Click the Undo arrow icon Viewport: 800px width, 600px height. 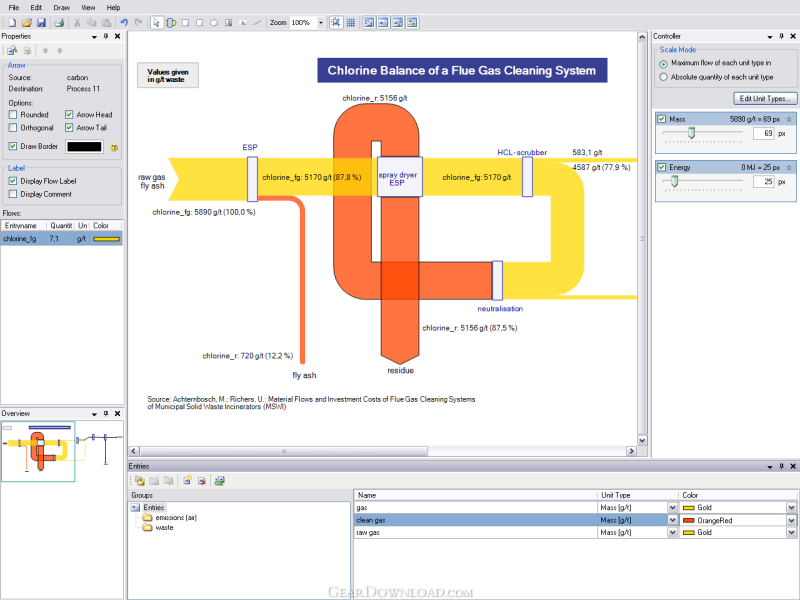click(x=124, y=22)
